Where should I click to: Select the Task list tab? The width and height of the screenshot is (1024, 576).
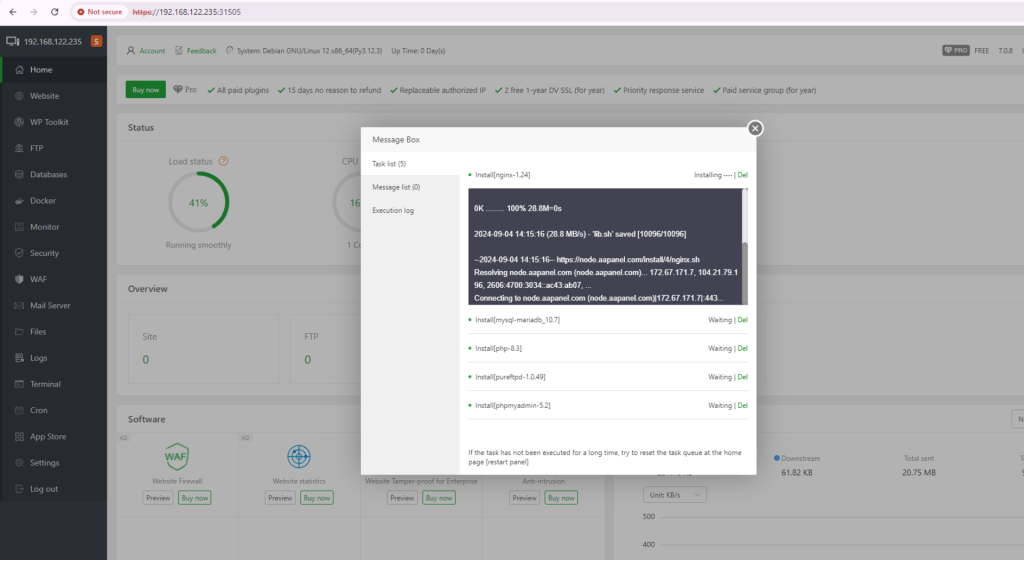coord(389,163)
